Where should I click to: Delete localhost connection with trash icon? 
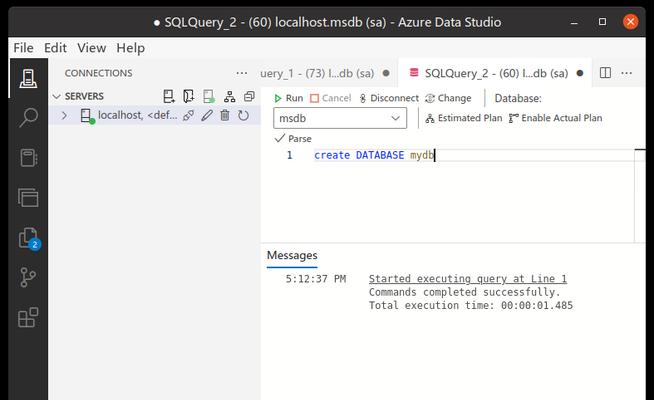tap(225, 115)
